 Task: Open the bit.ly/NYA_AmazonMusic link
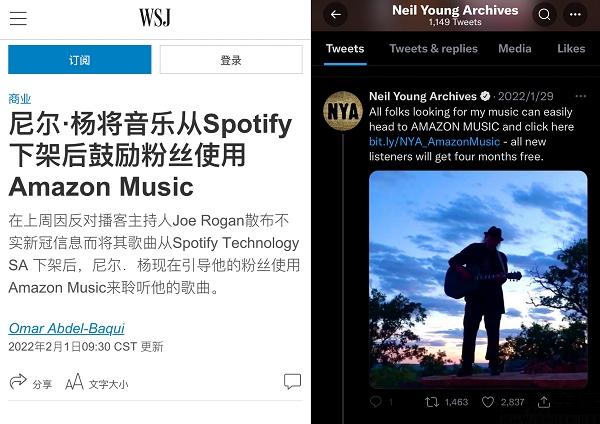(434, 142)
